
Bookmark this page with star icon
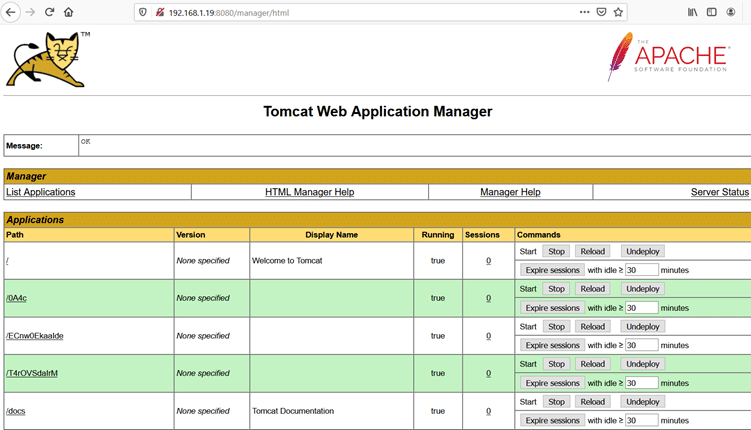click(618, 12)
